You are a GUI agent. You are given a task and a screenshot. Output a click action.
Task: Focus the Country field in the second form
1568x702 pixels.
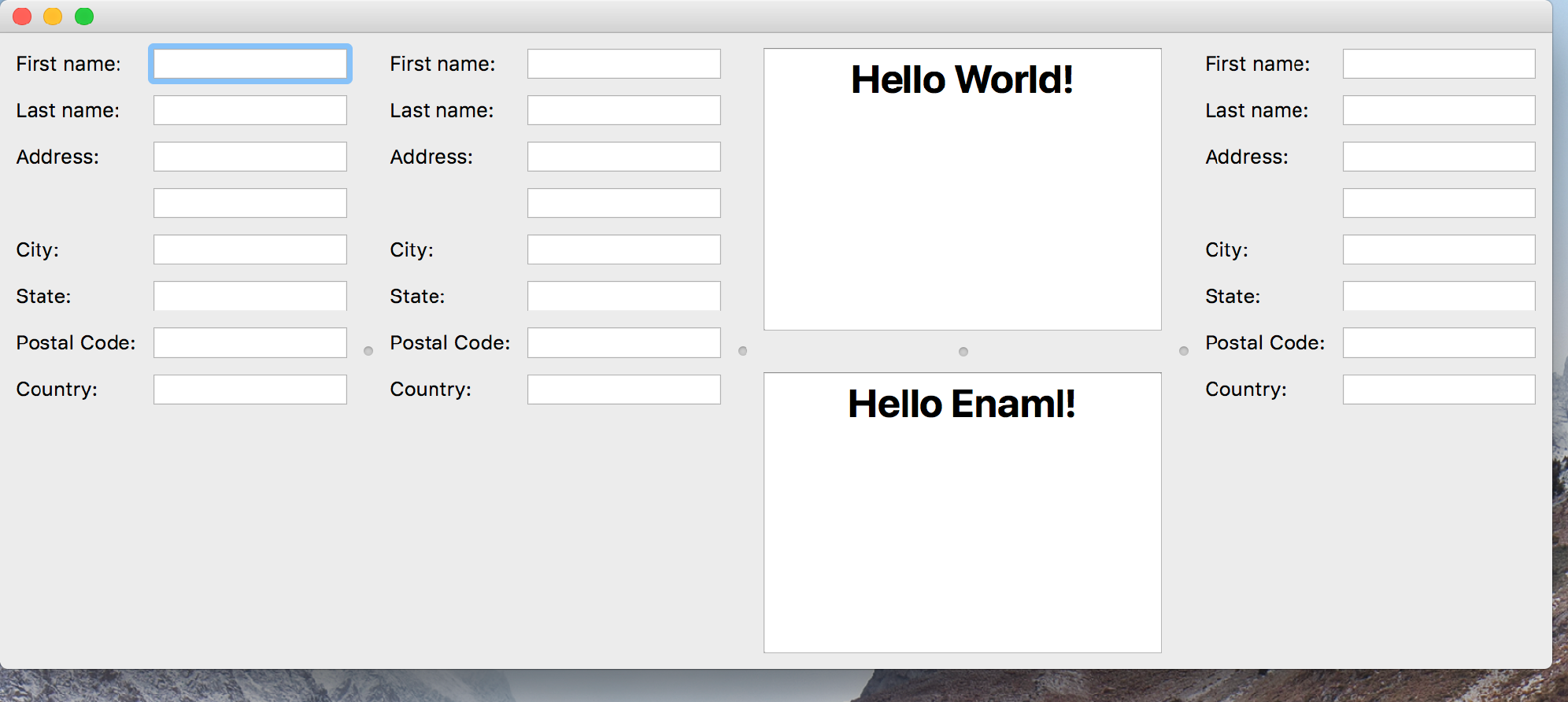coord(623,389)
